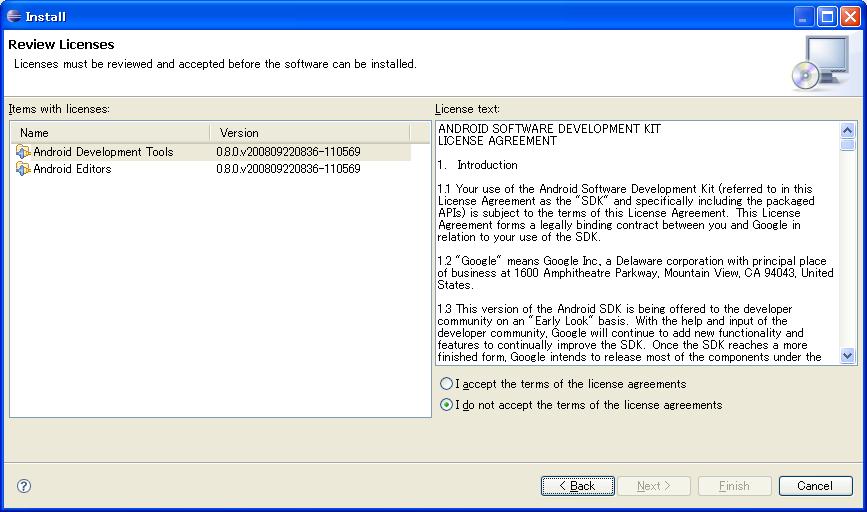Click license text scrollbar down arrow
Viewport: 867px width, 512px height.
847,356
